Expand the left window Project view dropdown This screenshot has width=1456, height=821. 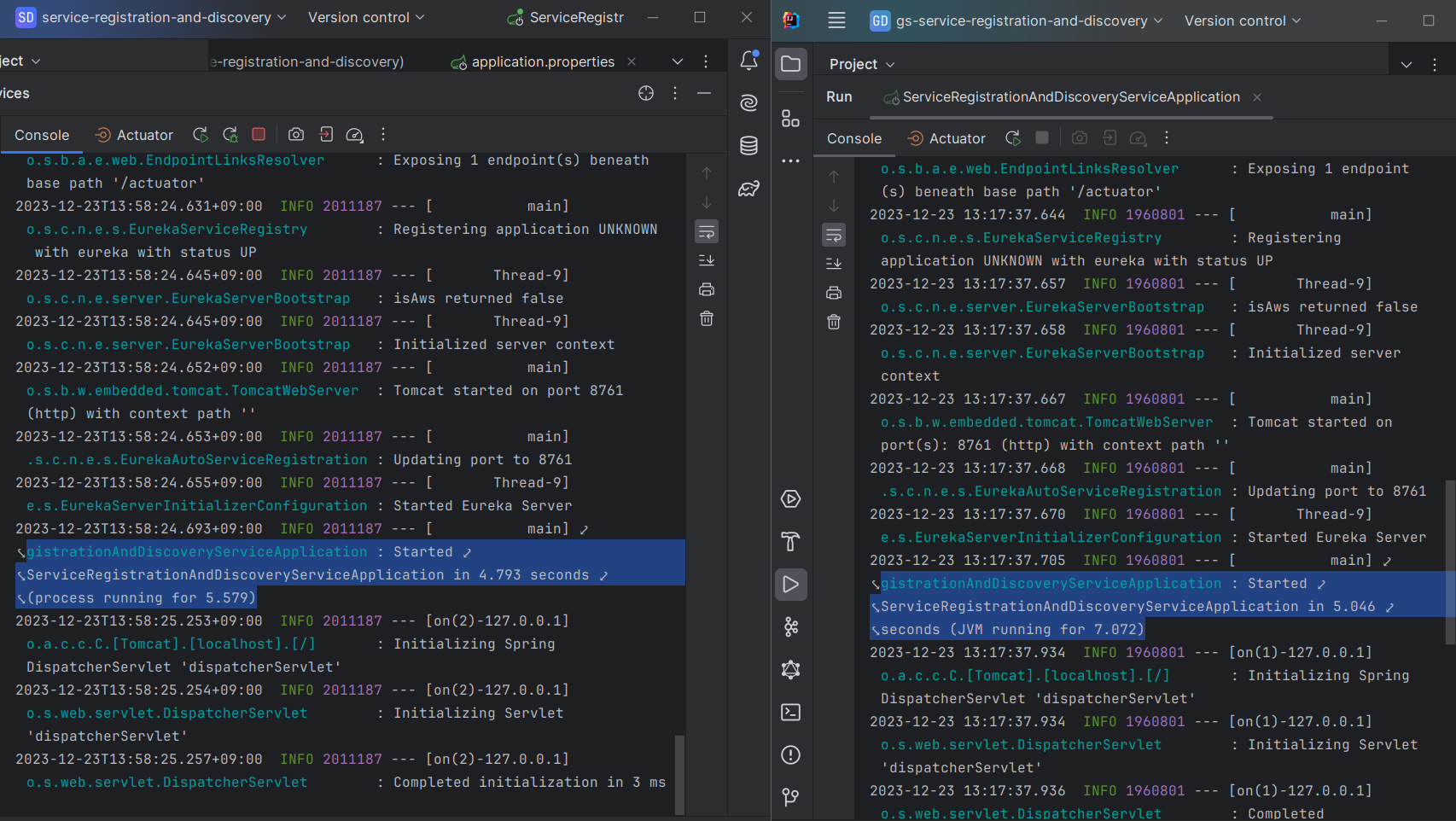(20, 61)
